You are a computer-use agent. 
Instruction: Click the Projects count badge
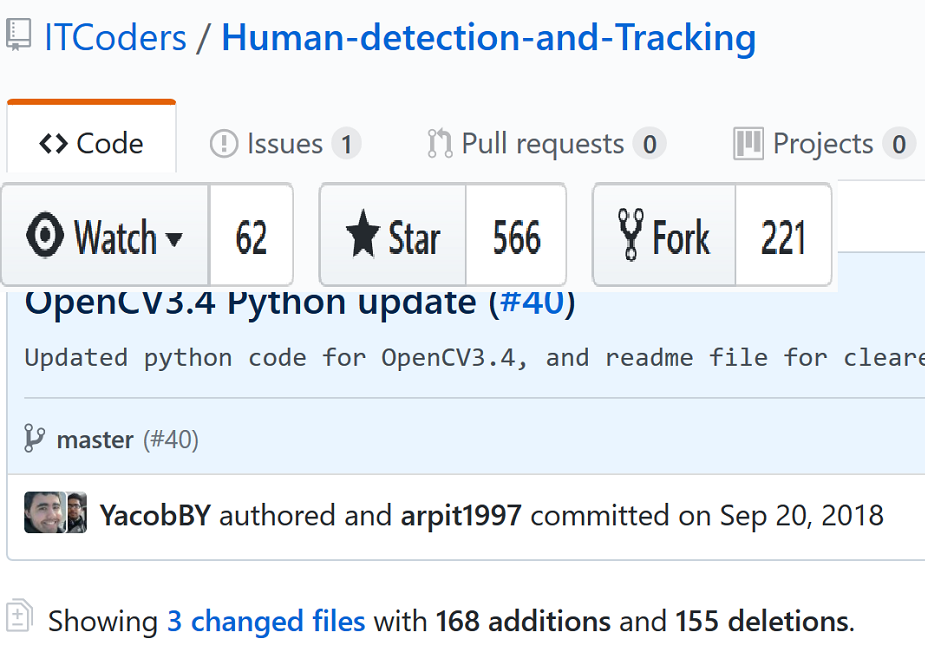coord(899,144)
